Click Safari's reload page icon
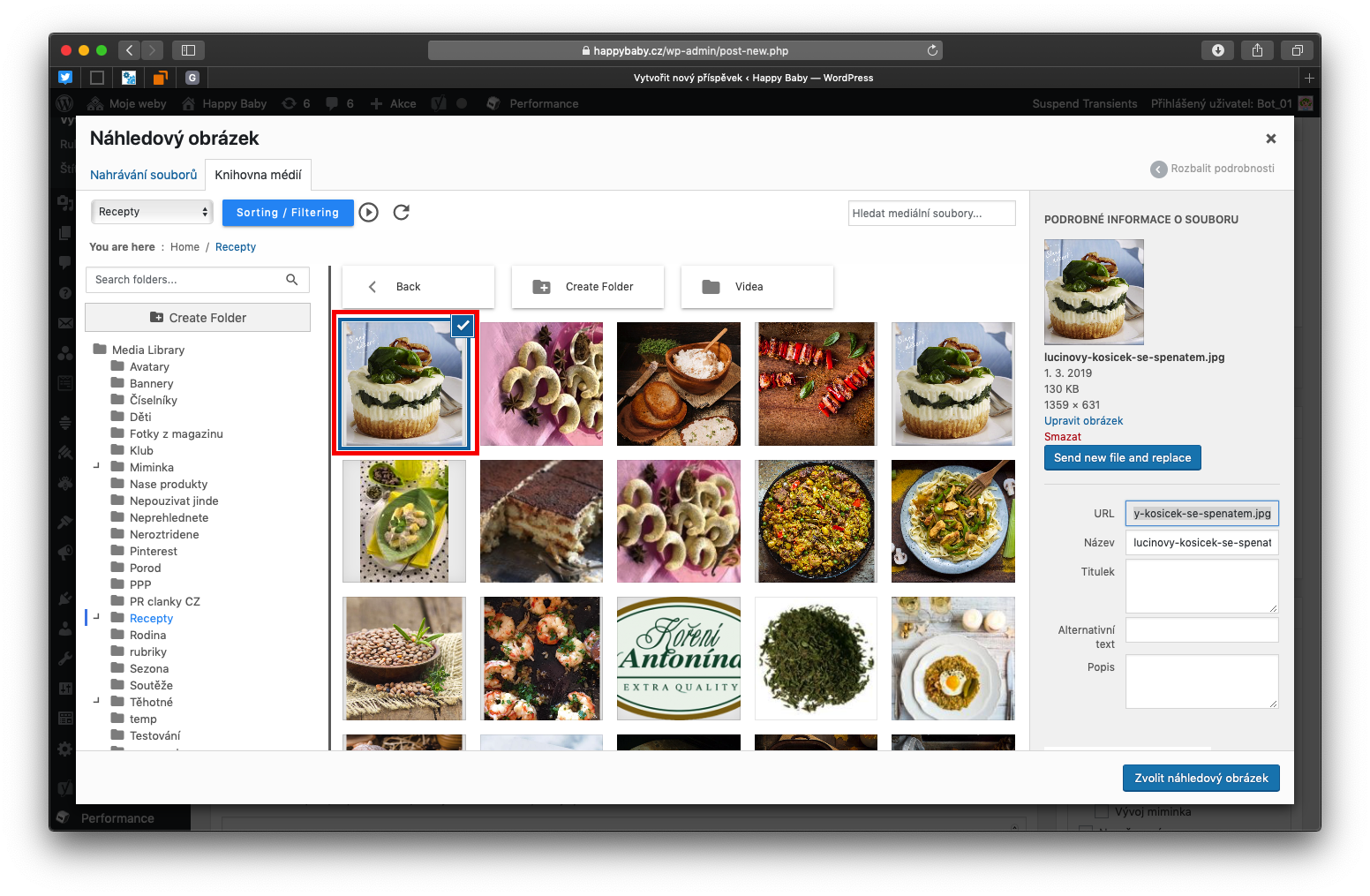This screenshot has width=1370, height=896. [932, 50]
